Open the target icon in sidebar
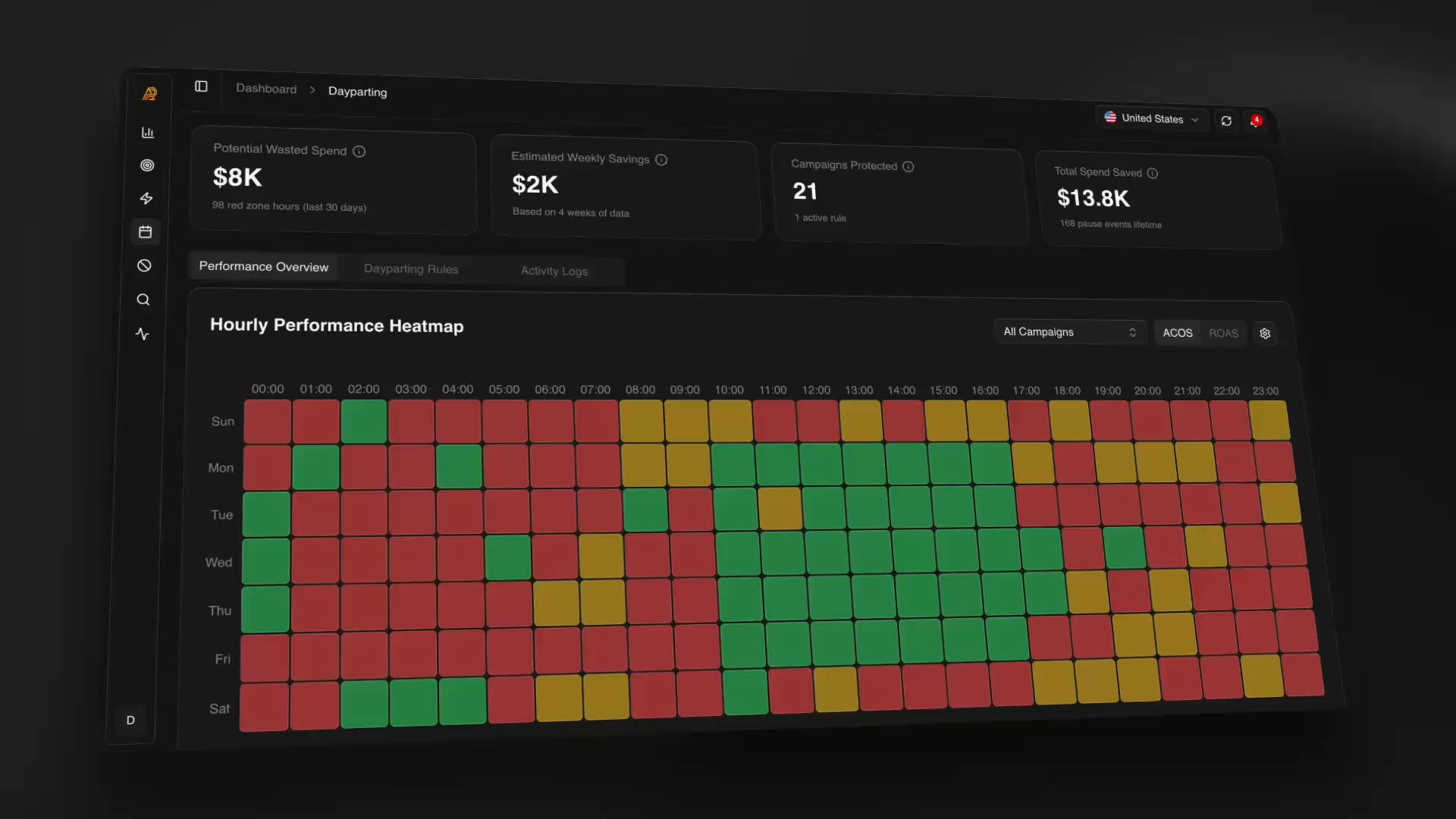 point(147,165)
